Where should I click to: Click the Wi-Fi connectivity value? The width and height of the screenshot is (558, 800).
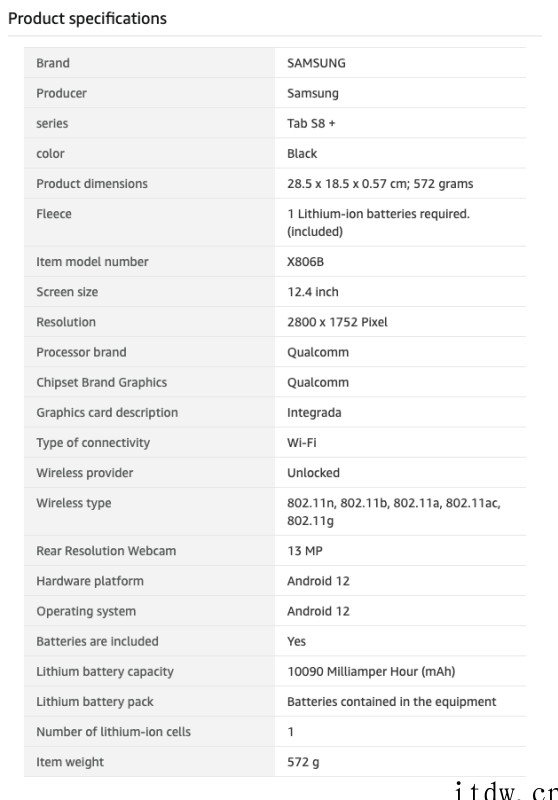coord(301,443)
